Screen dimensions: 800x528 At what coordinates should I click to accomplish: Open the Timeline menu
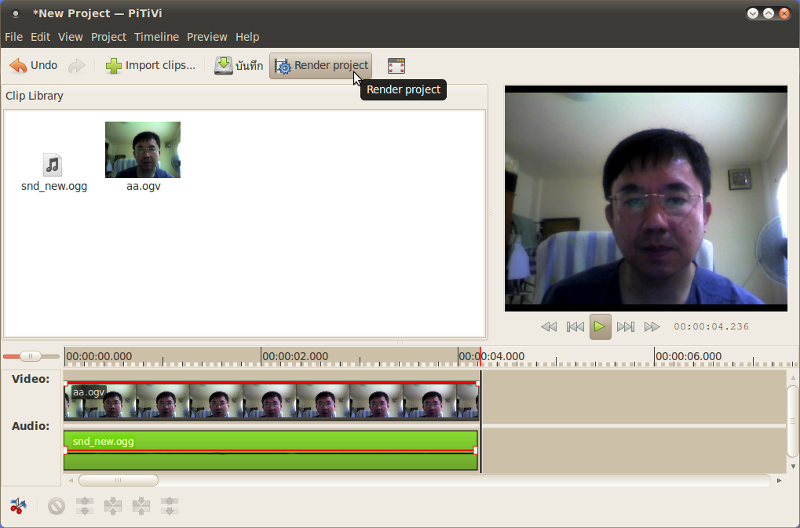click(x=156, y=37)
